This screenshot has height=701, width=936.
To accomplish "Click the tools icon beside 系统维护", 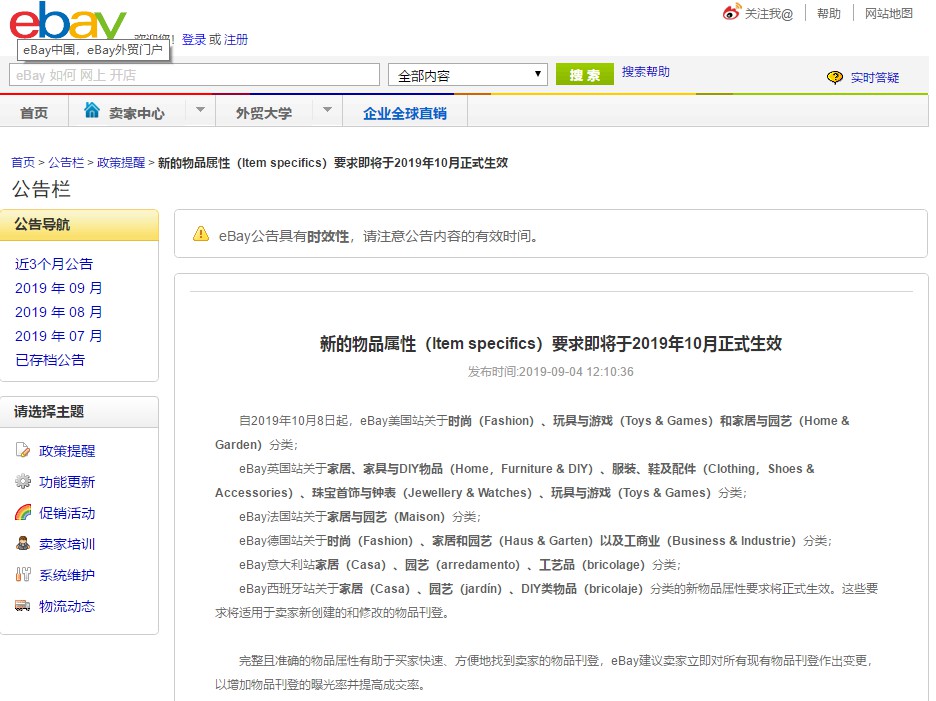I will point(23,574).
